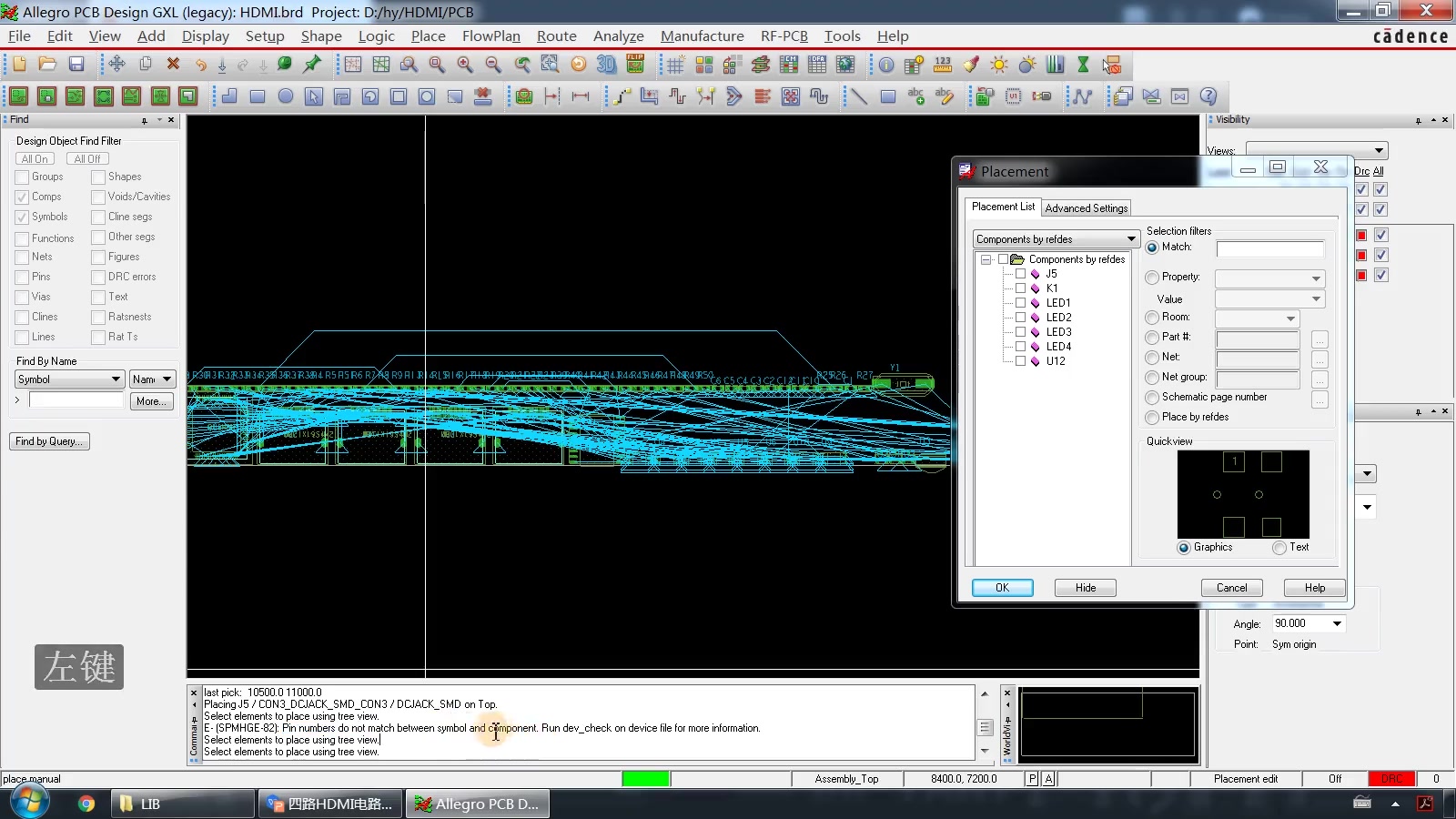Viewport: 1456px width, 819px height.
Task: Click the More... button in Find panel
Action: click(151, 401)
